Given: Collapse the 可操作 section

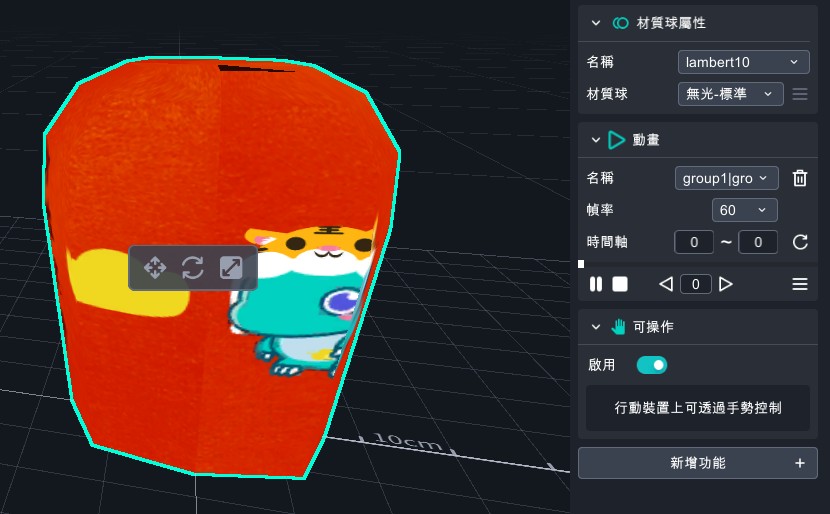Looking at the screenshot, I should click(x=597, y=326).
